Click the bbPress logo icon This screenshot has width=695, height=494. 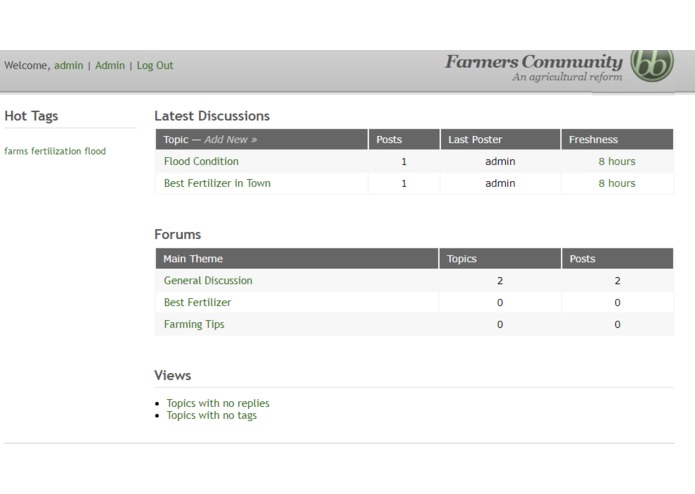click(652, 66)
